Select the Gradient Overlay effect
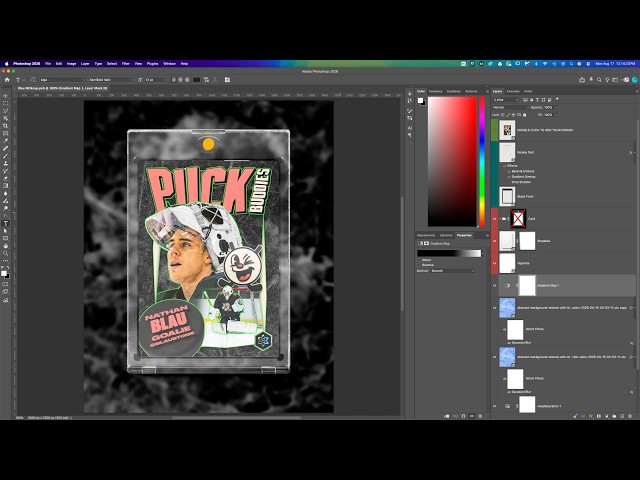 click(x=524, y=177)
